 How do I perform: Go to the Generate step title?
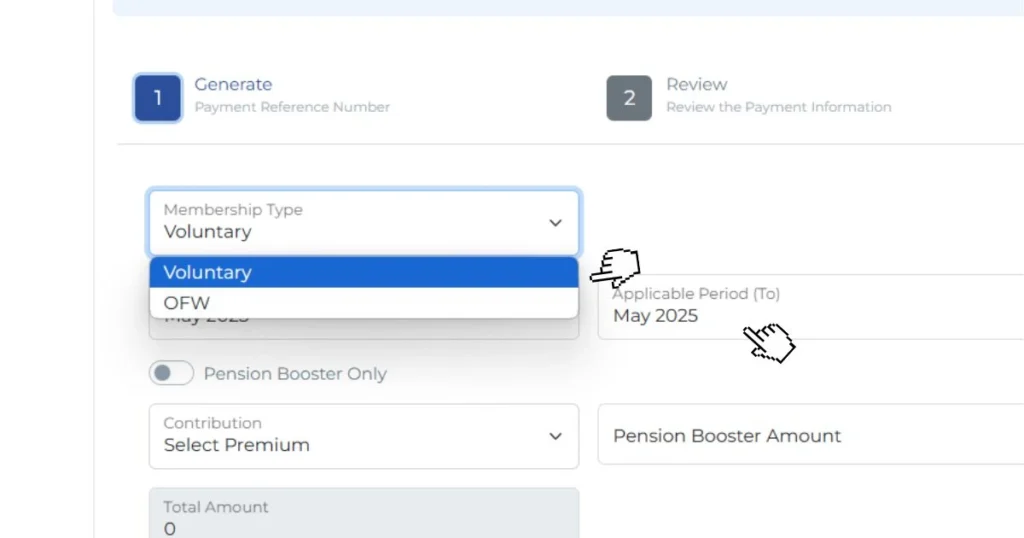click(x=233, y=84)
